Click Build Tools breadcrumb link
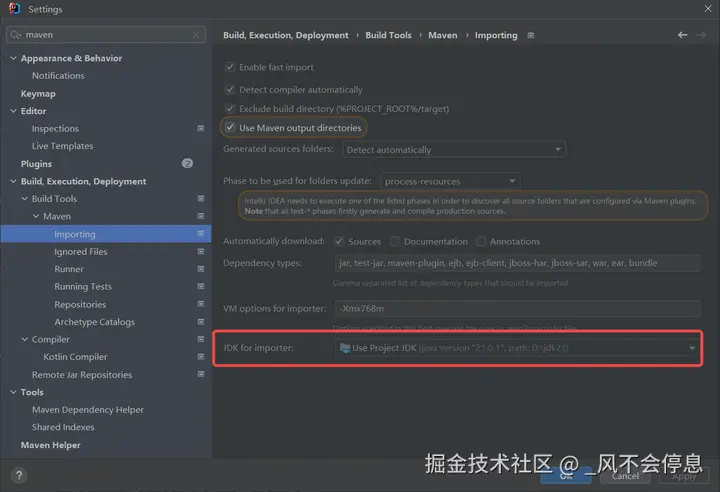Image resolution: width=720 pixels, height=492 pixels. coord(388,35)
